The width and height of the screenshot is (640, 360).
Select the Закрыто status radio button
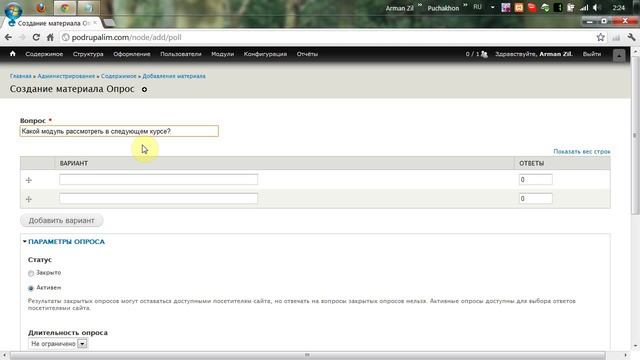[31, 273]
